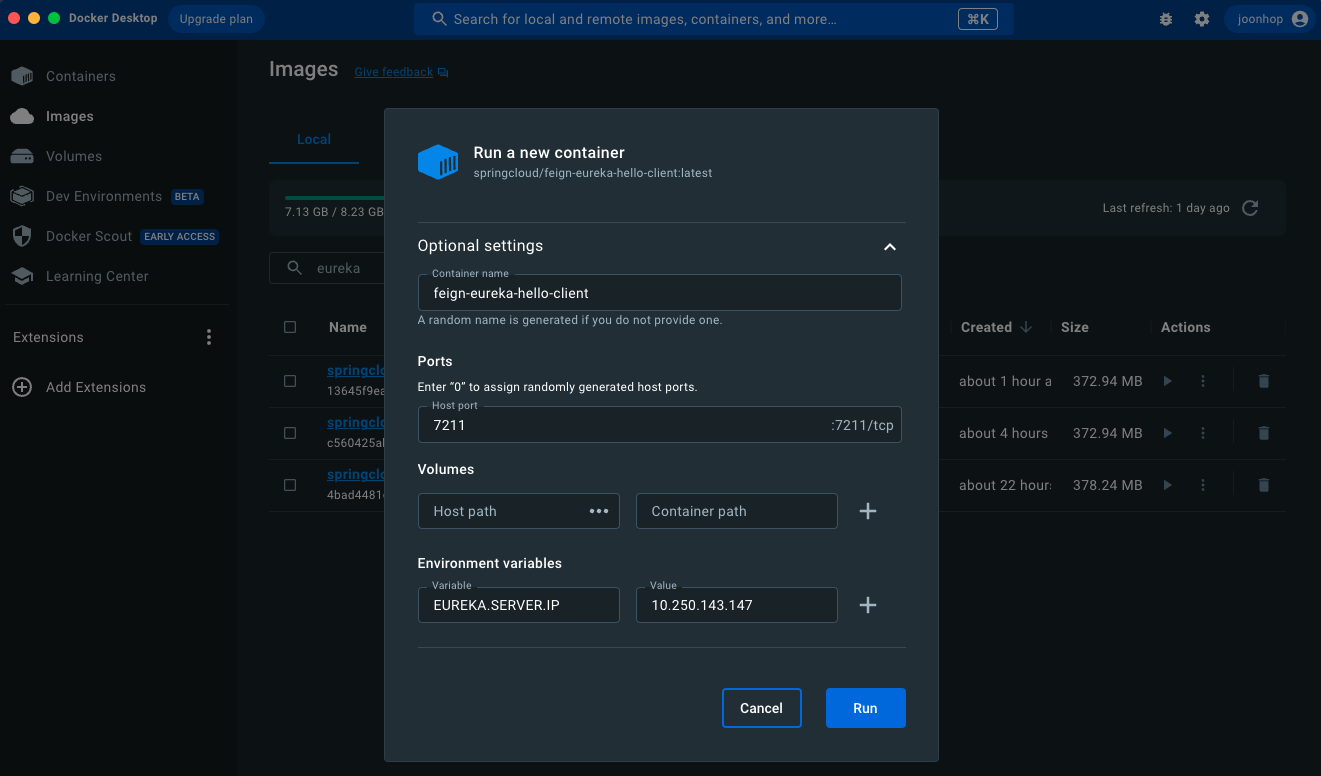Screen dimensions: 1321x776
Task: Click the Dev Environments cube icon
Action: coord(22,196)
